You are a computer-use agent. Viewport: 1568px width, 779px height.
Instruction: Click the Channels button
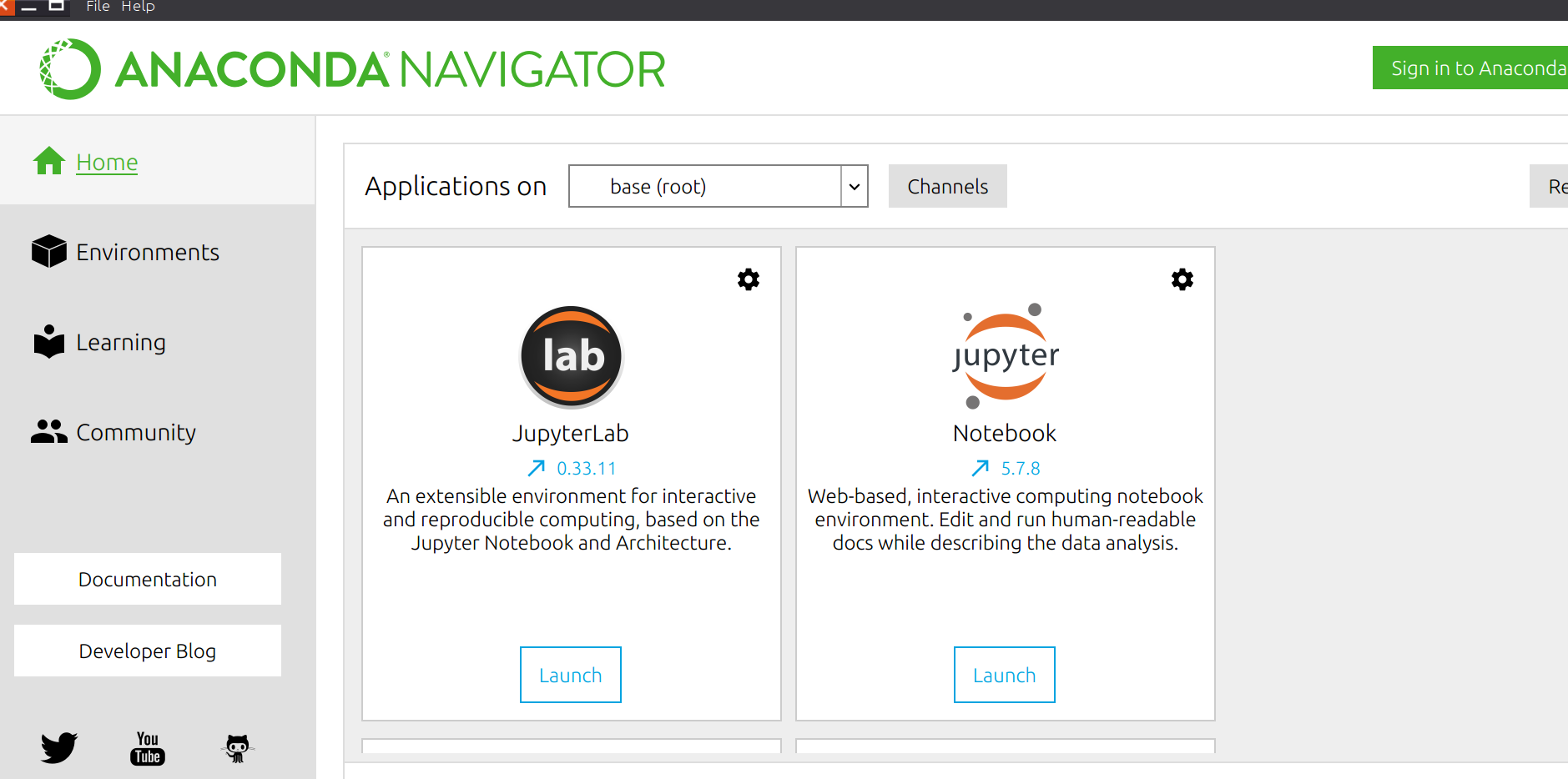(948, 186)
